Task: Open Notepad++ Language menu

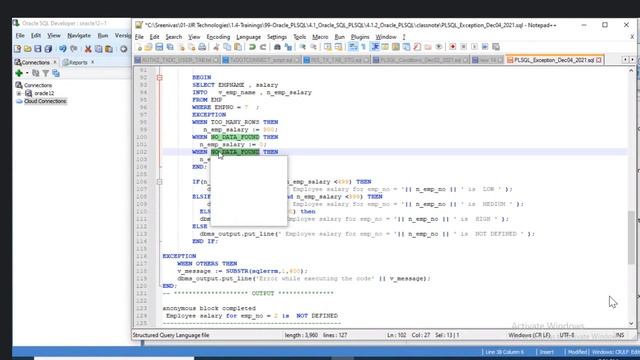Action: [248, 37]
